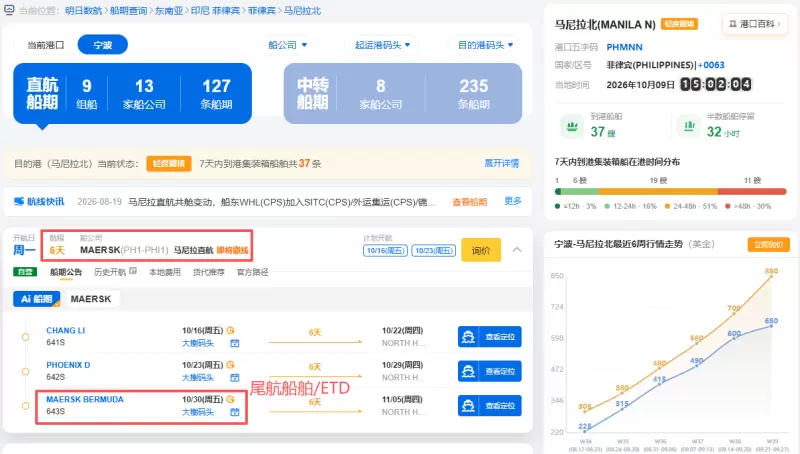Open the MAERSK BERMUDA vessel link
The height and width of the screenshot is (454, 800).
click(85, 399)
